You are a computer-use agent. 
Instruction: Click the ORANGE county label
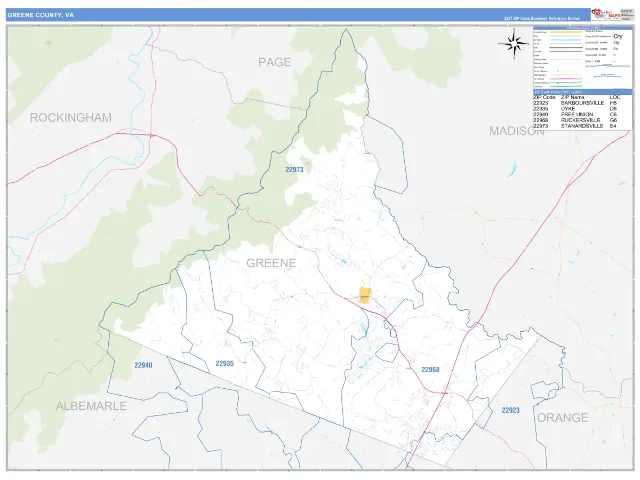point(562,418)
